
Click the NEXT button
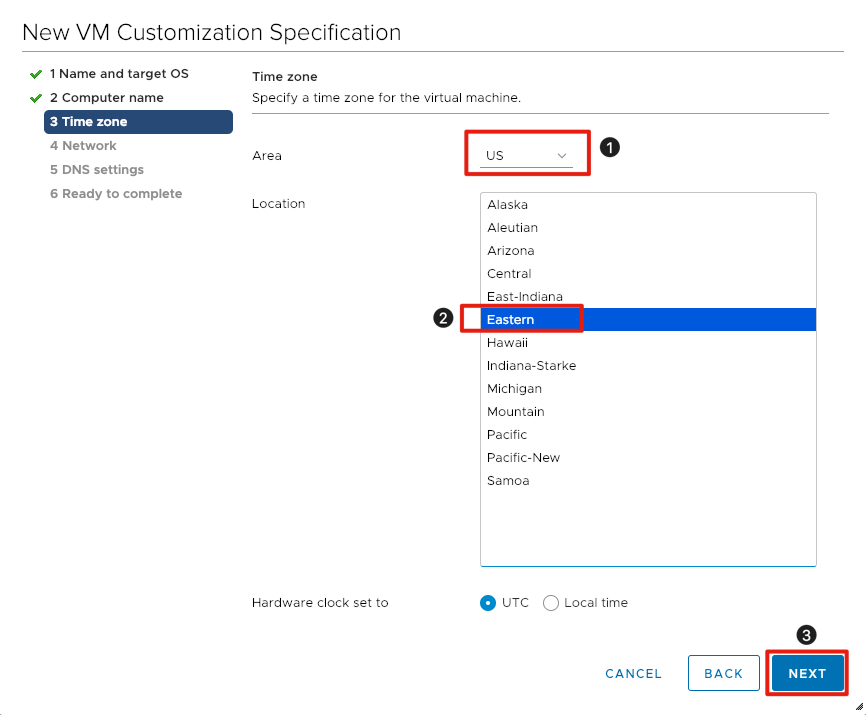pyautogui.click(x=807, y=673)
